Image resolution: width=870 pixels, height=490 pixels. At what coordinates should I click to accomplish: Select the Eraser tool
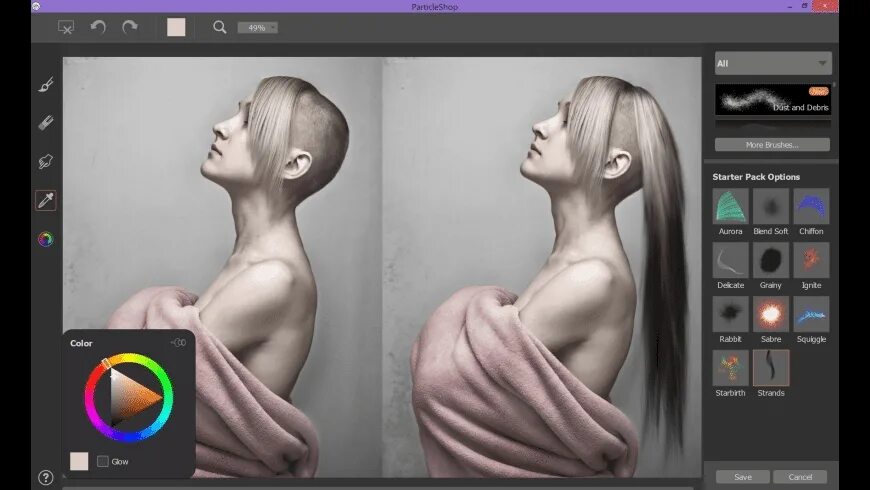[46, 123]
